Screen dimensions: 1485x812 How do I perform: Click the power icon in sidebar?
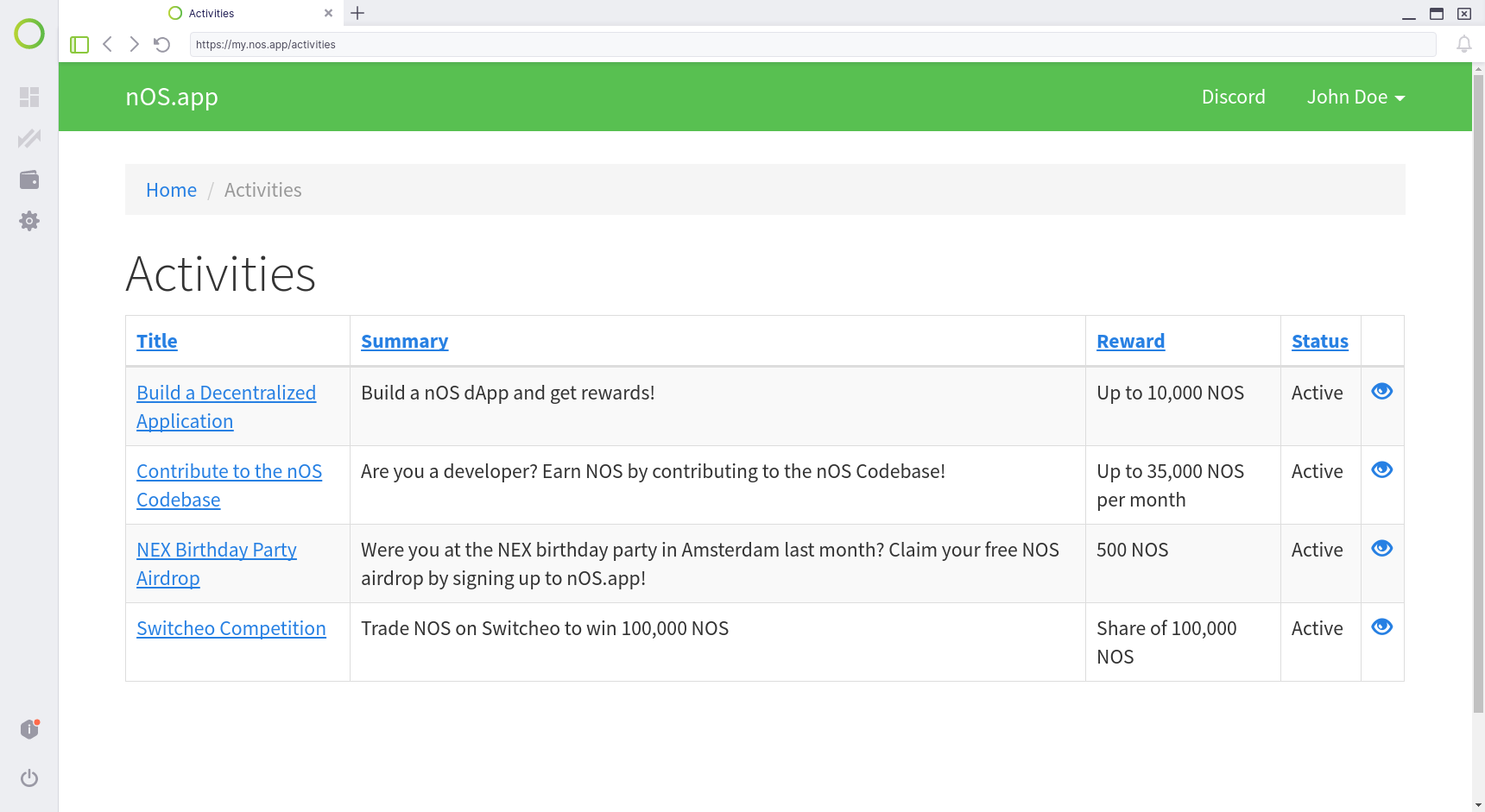pyautogui.click(x=29, y=778)
